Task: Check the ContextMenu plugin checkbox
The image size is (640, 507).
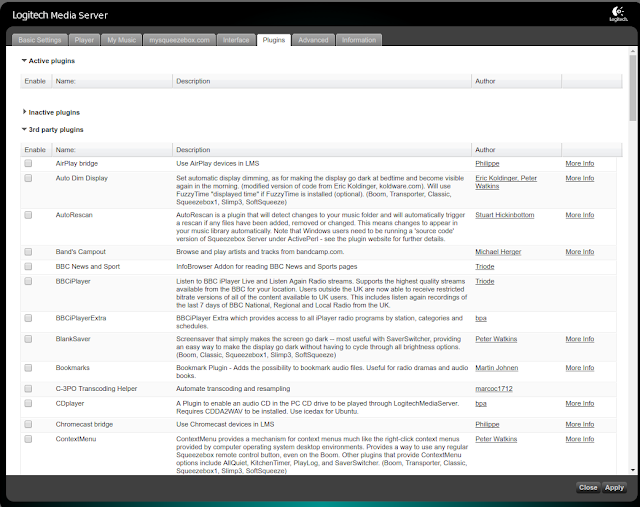Action: (x=28, y=439)
